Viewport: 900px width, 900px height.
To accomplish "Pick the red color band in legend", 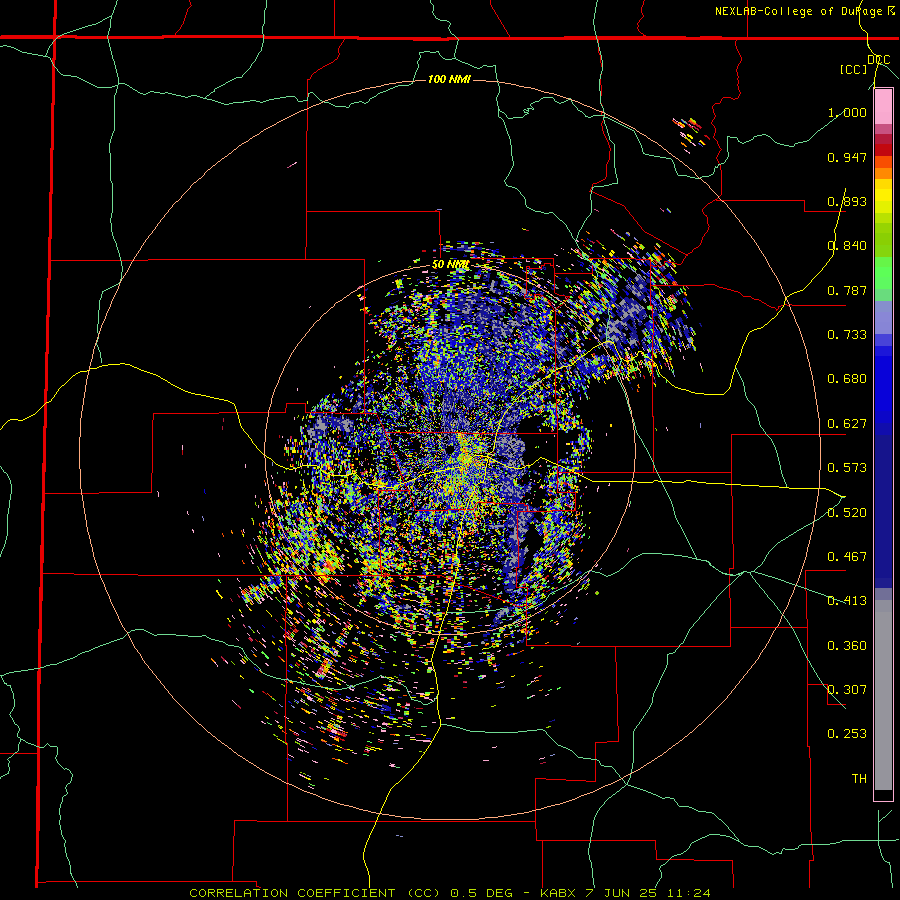I will [883, 150].
